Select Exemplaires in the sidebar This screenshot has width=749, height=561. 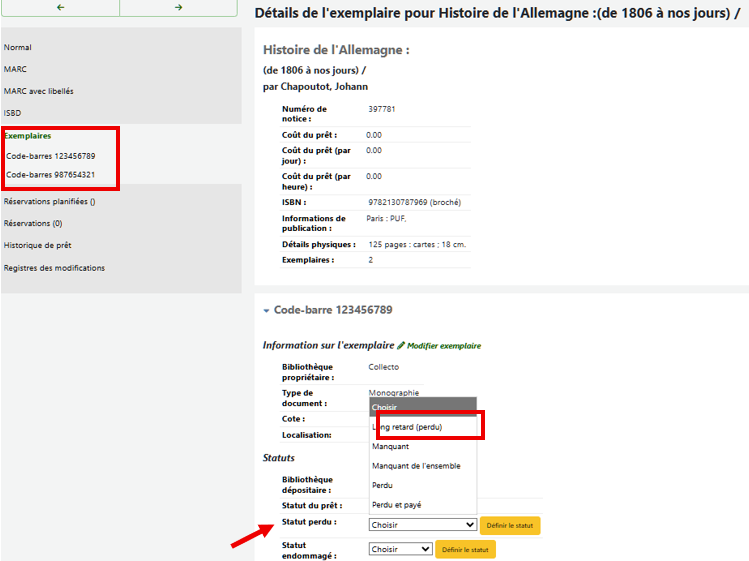pyautogui.click(x=28, y=136)
